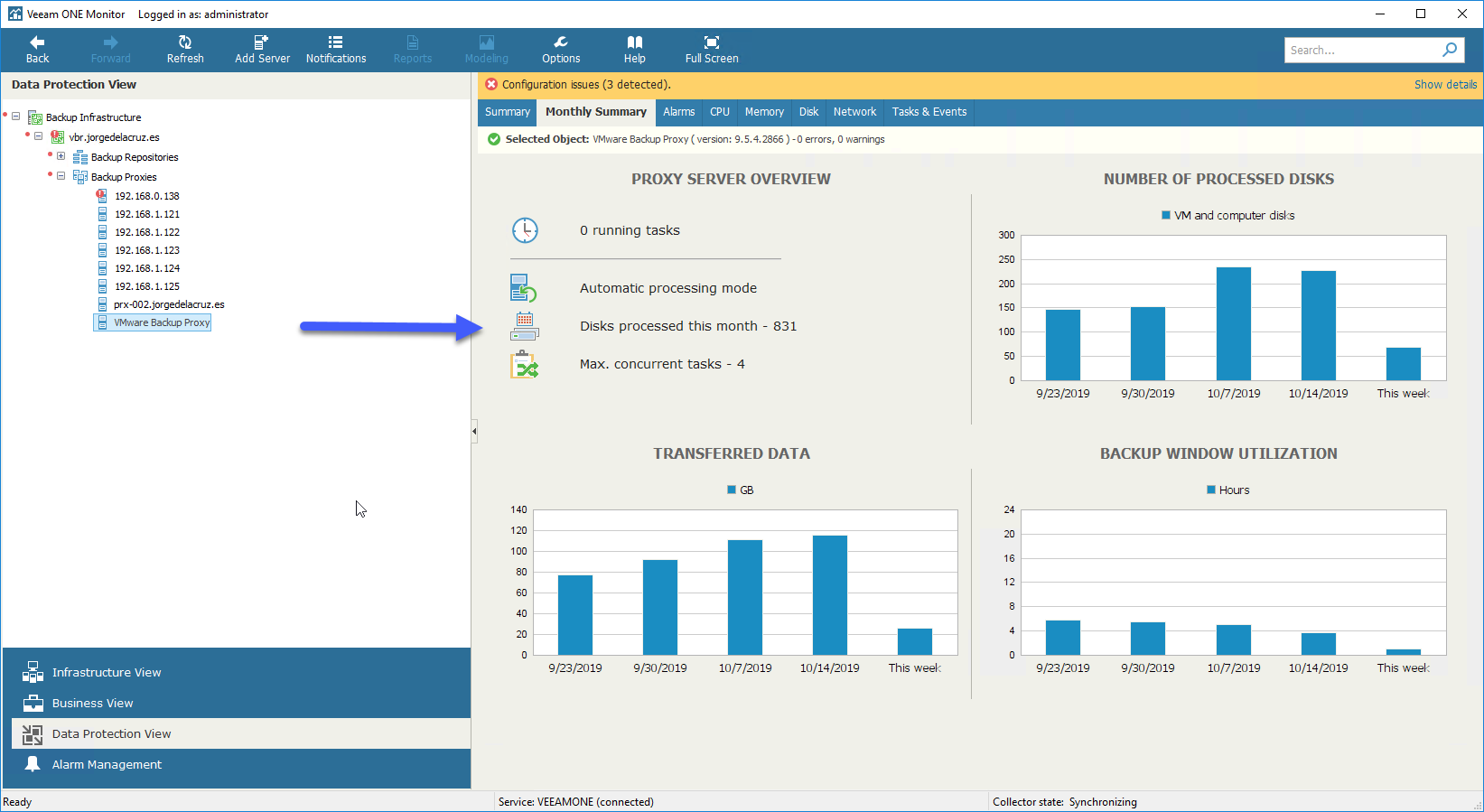Click the Show details link
This screenshot has height=812, width=1484.
pos(1445,85)
